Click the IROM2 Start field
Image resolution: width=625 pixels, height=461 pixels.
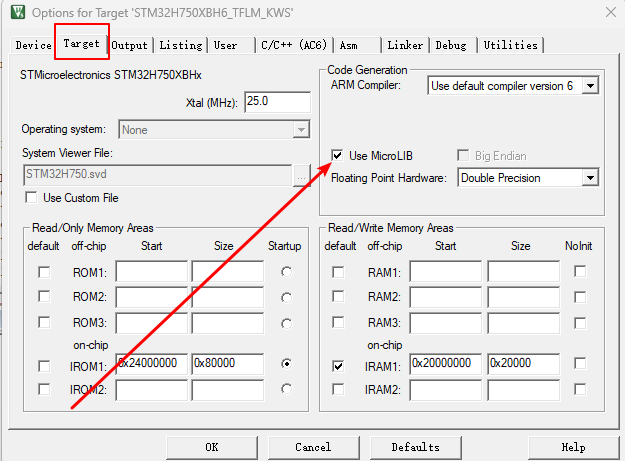(151, 390)
